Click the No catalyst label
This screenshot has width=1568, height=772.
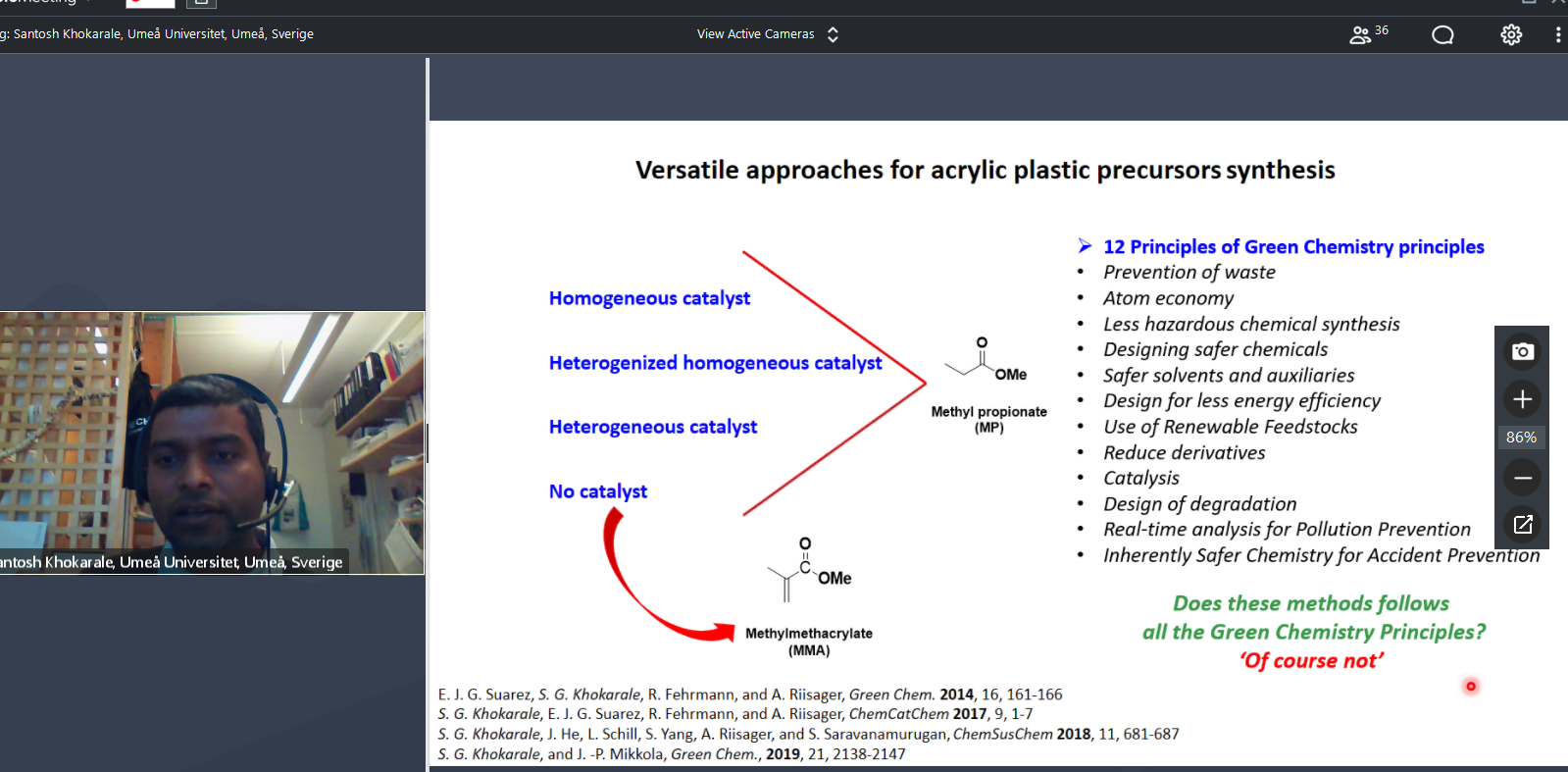598,491
